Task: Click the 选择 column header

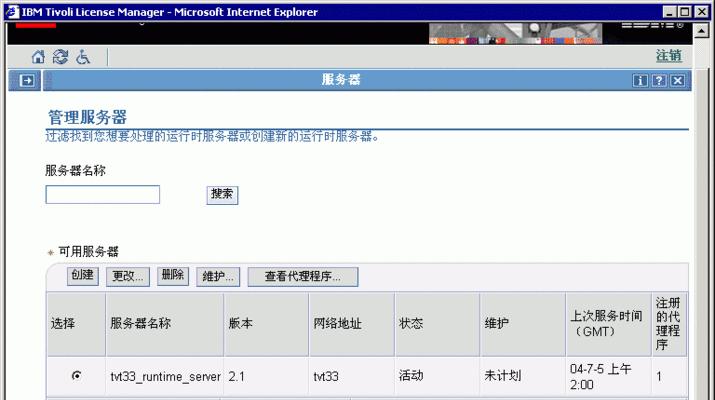Action: click(x=76, y=324)
